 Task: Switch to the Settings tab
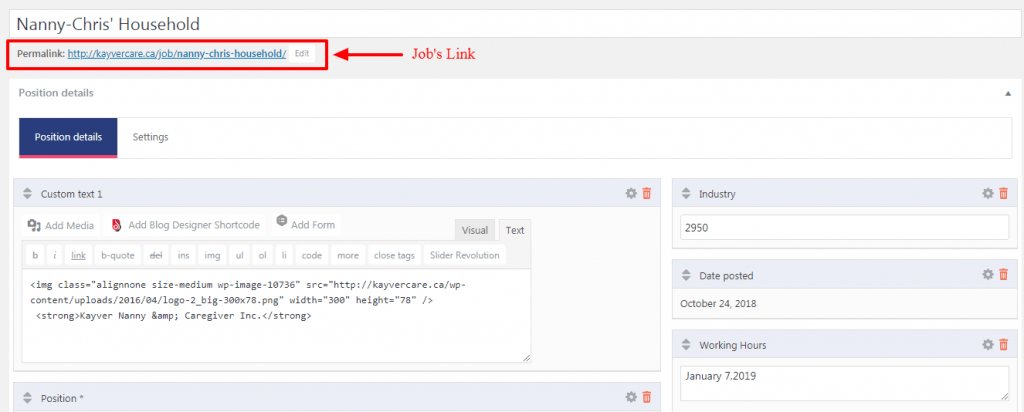point(150,137)
